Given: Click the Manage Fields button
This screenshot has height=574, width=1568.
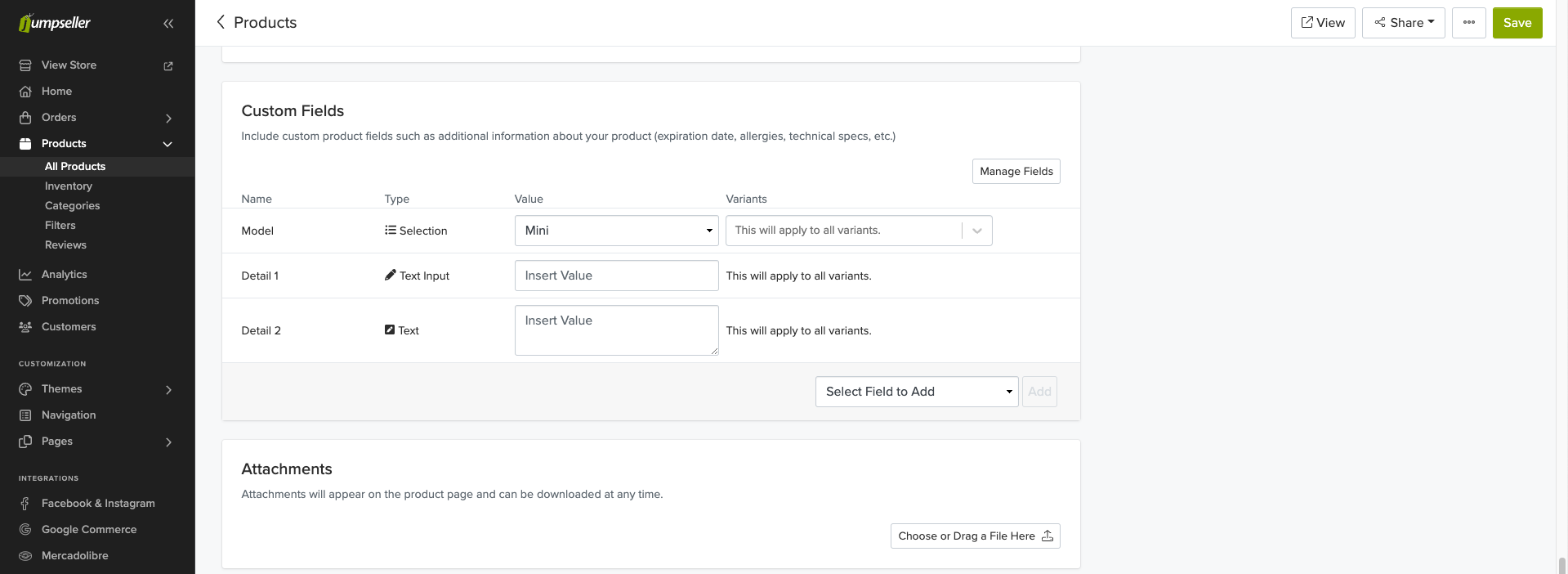Looking at the screenshot, I should coord(1016,172).
